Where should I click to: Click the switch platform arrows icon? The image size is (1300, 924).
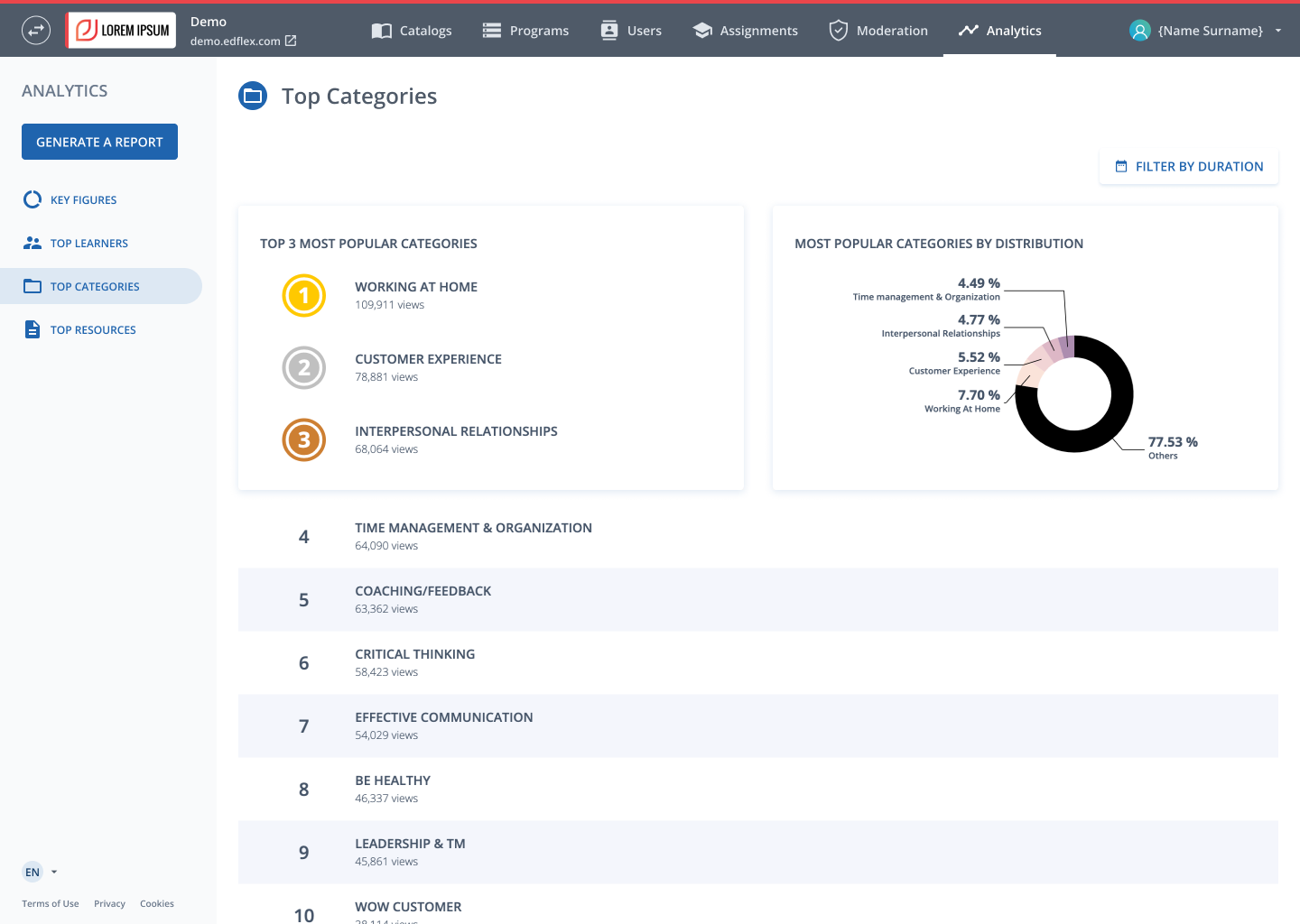point(36,31)
